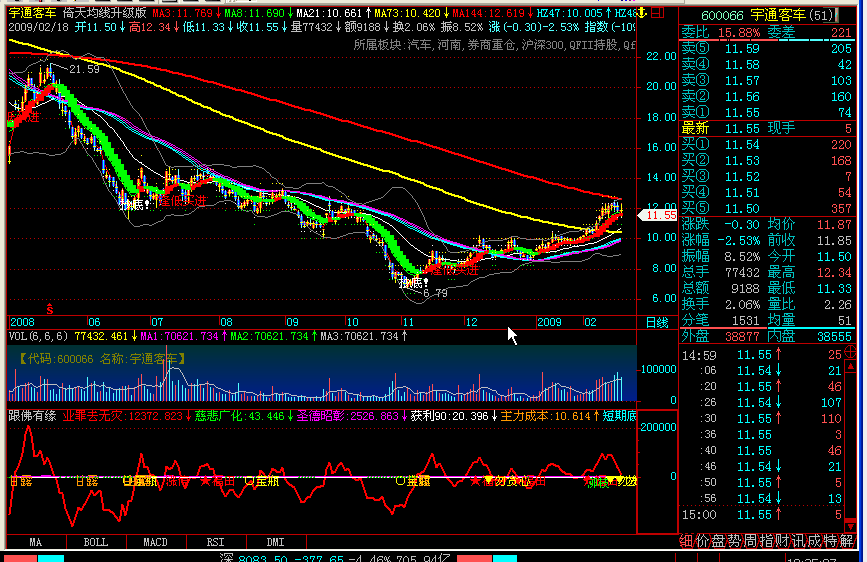This screenshot has width=867, height=562.
Task: Click the 委比 15.88% value
Action: (739, 33)
